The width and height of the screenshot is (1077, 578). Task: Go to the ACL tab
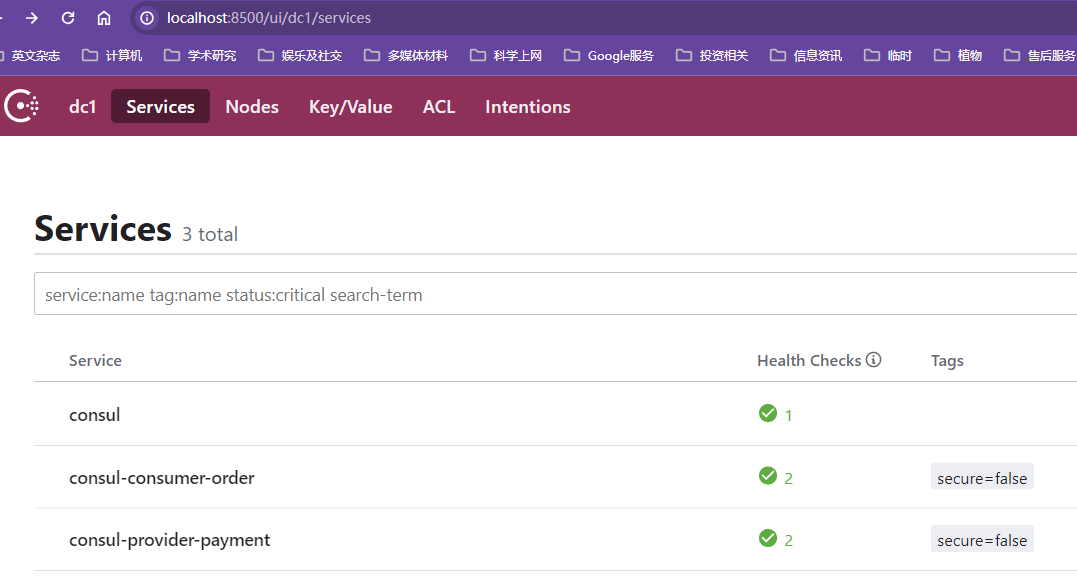439,106
